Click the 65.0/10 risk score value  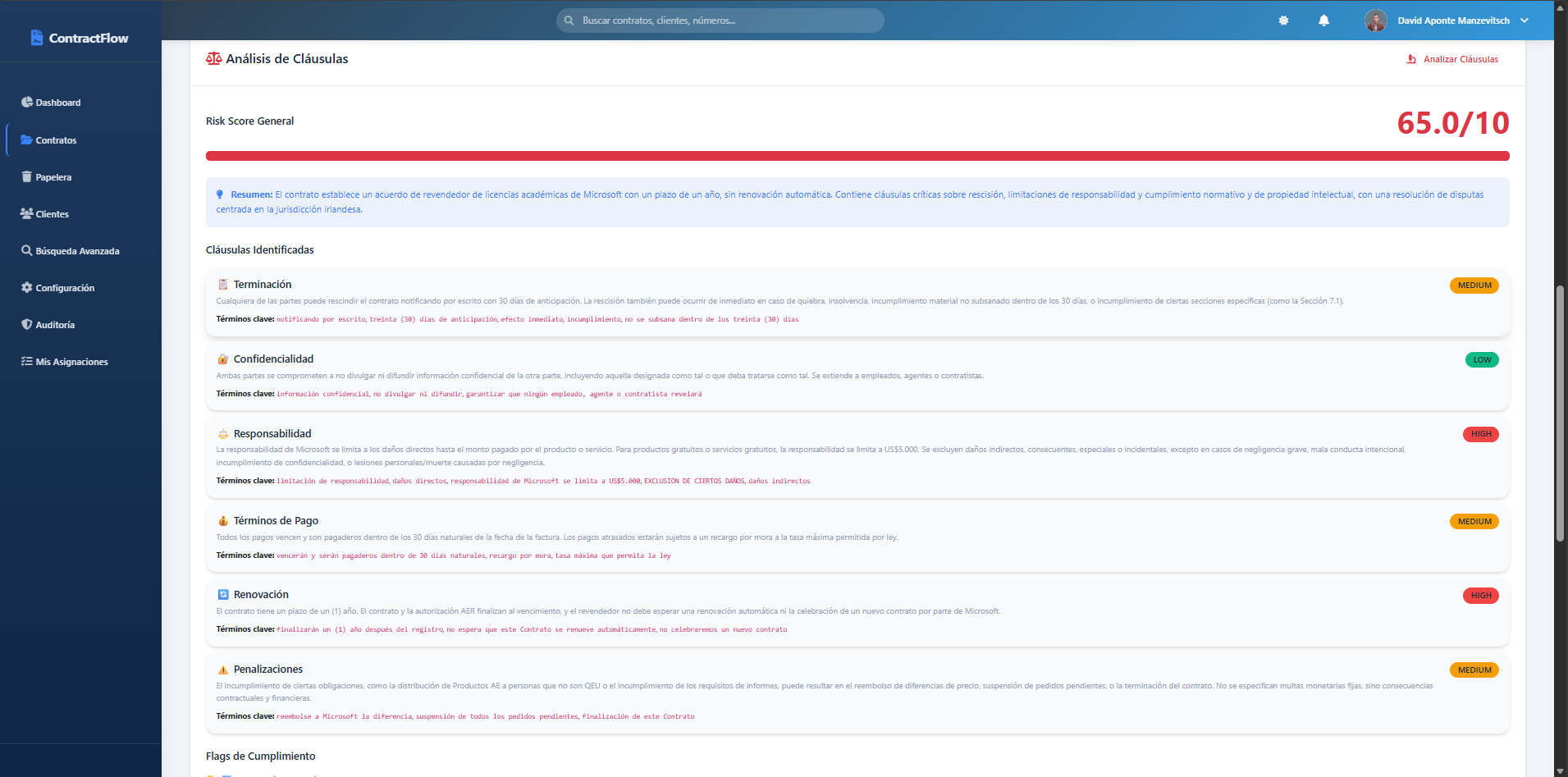[1453, 123]
